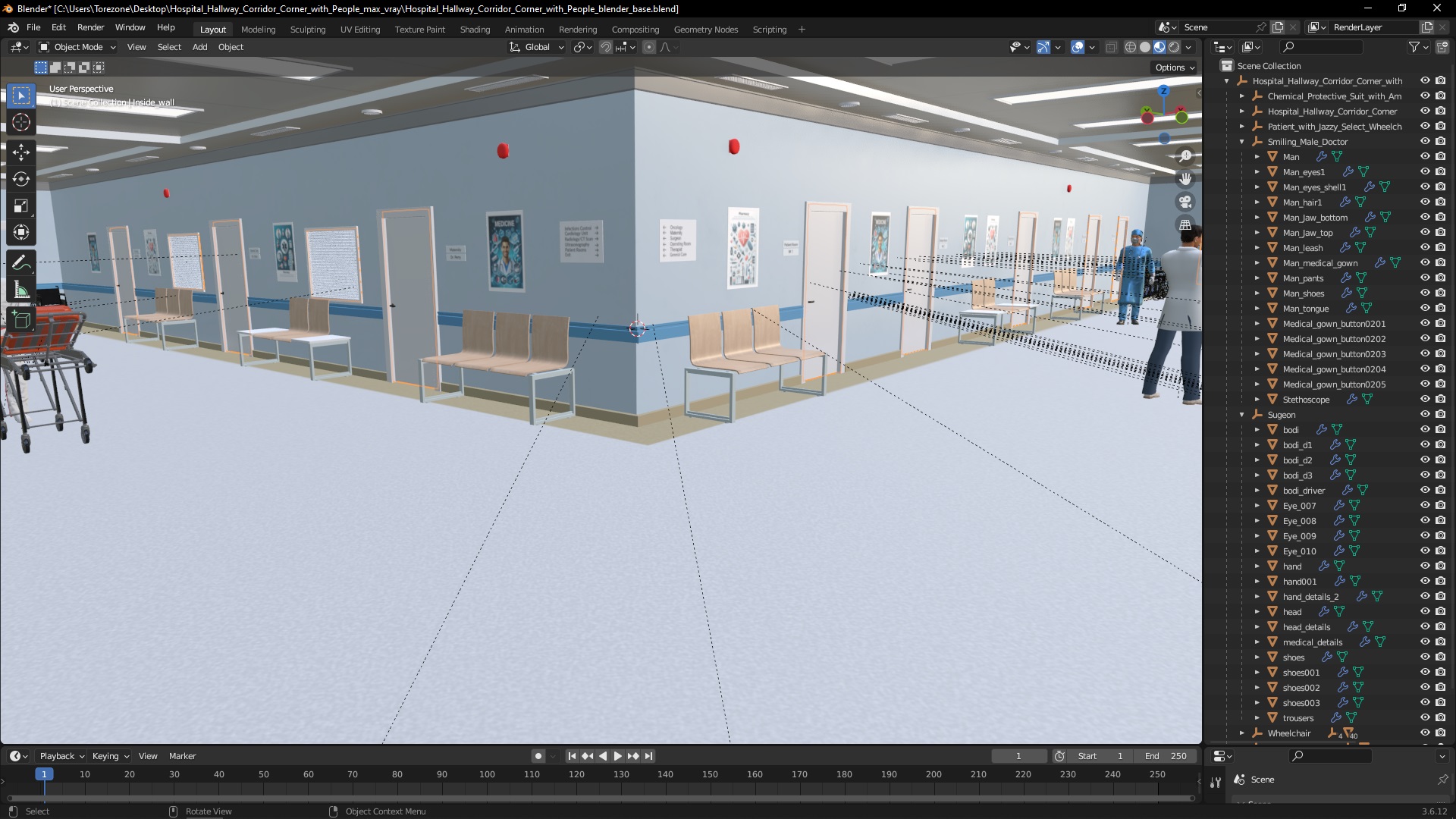Collapse the Smiling_Male_Doctor collection
The height and width of the screenshot is (819, 1456).
[x=1242, y=142]
